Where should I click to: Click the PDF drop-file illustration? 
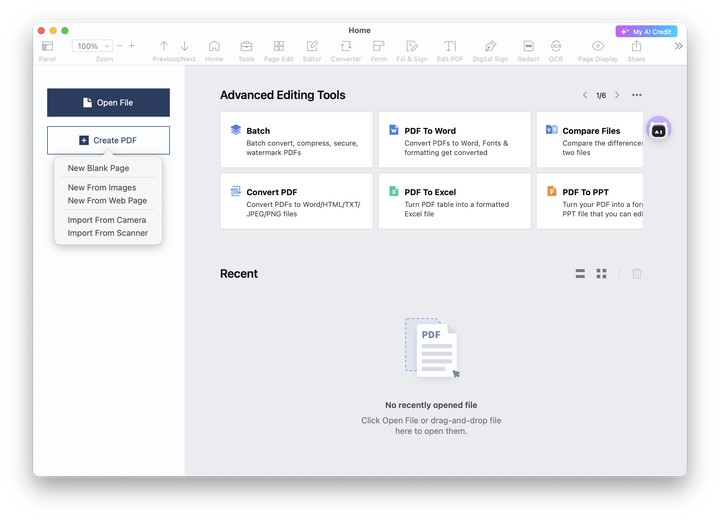(x=432, y=348)
